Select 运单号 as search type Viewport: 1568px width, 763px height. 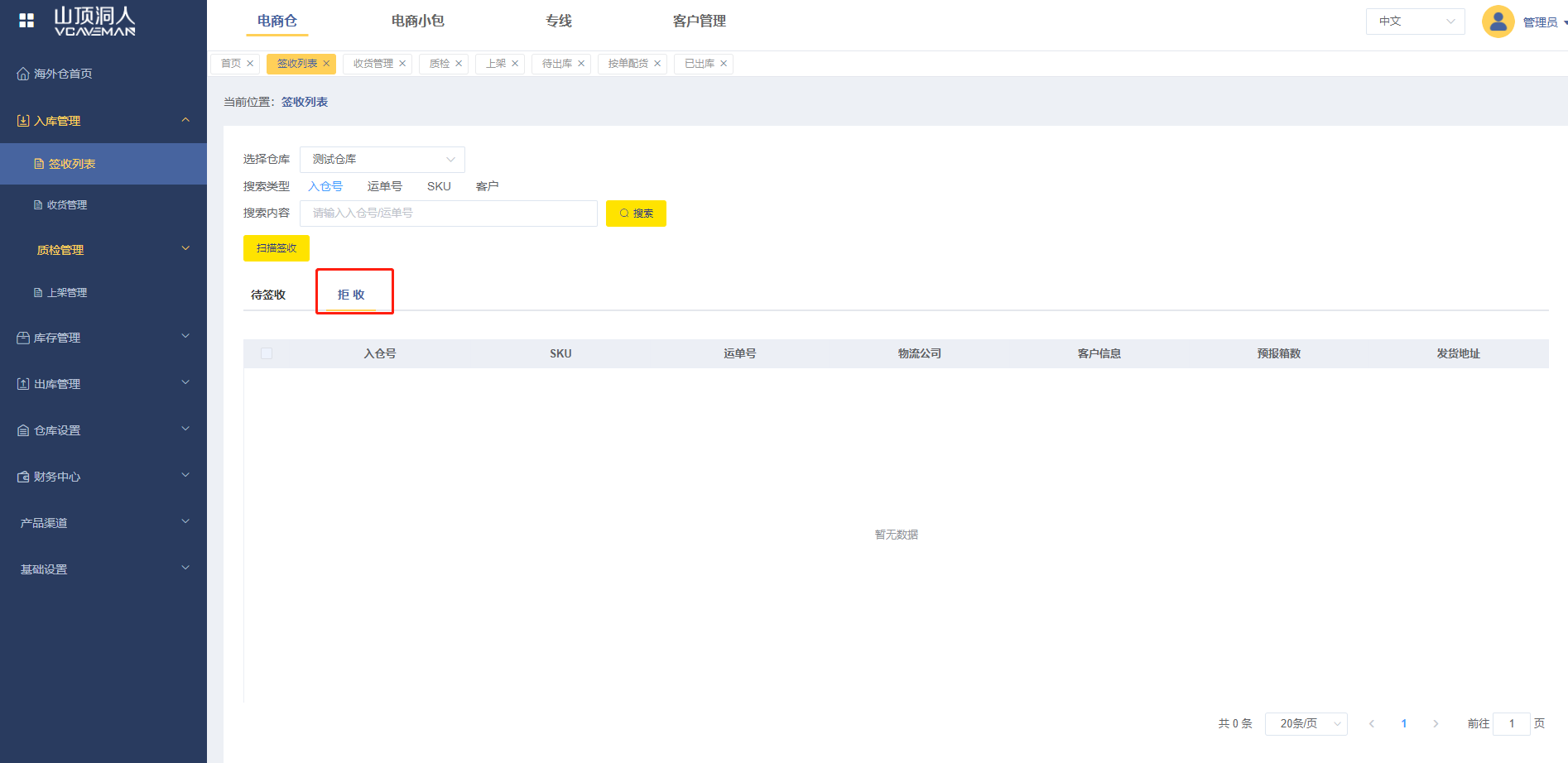click(x=384, y=186)
